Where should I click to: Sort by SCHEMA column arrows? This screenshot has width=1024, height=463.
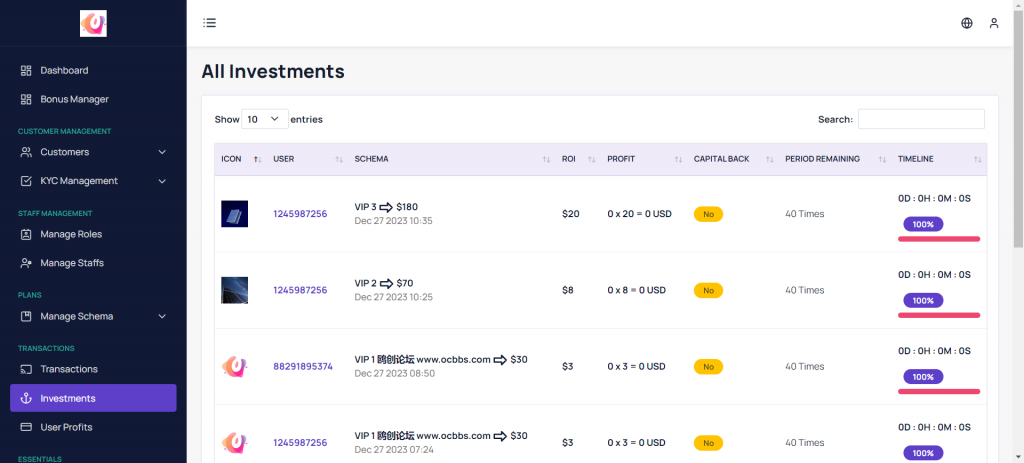pyautogui.click(x=546, y=159)
